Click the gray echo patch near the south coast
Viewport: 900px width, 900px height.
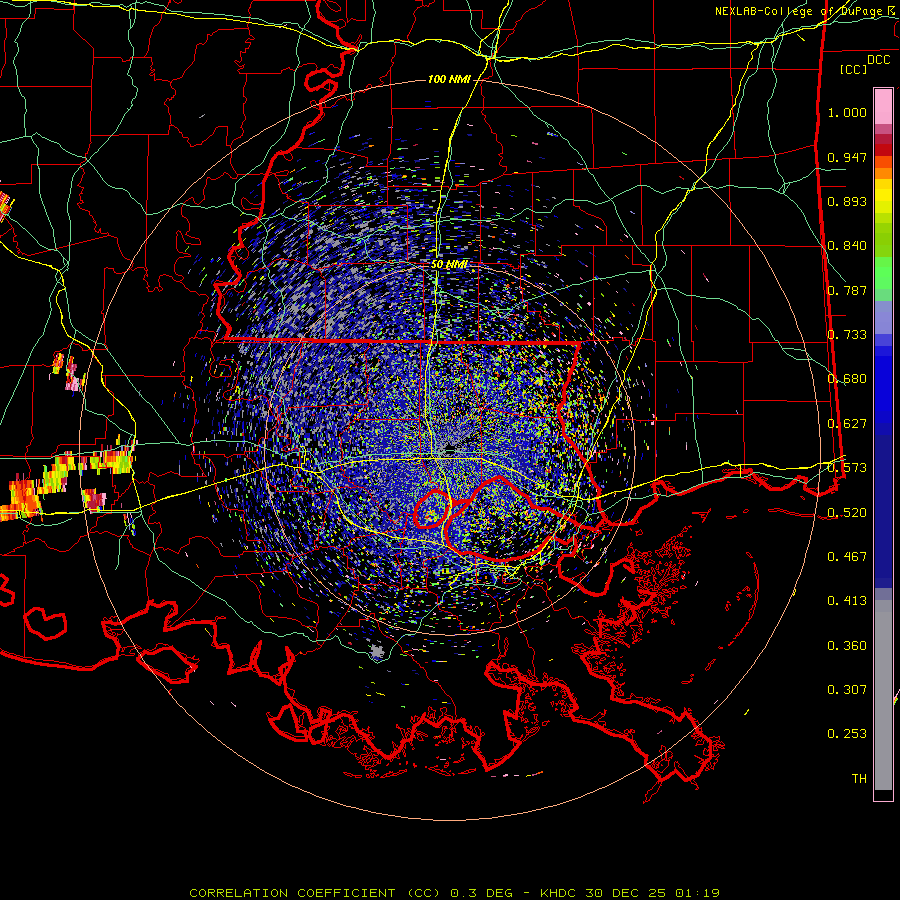(377, 651)
